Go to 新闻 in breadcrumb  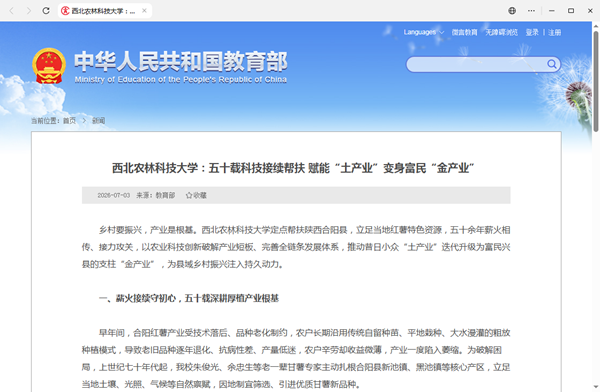[x=98, y=121]
